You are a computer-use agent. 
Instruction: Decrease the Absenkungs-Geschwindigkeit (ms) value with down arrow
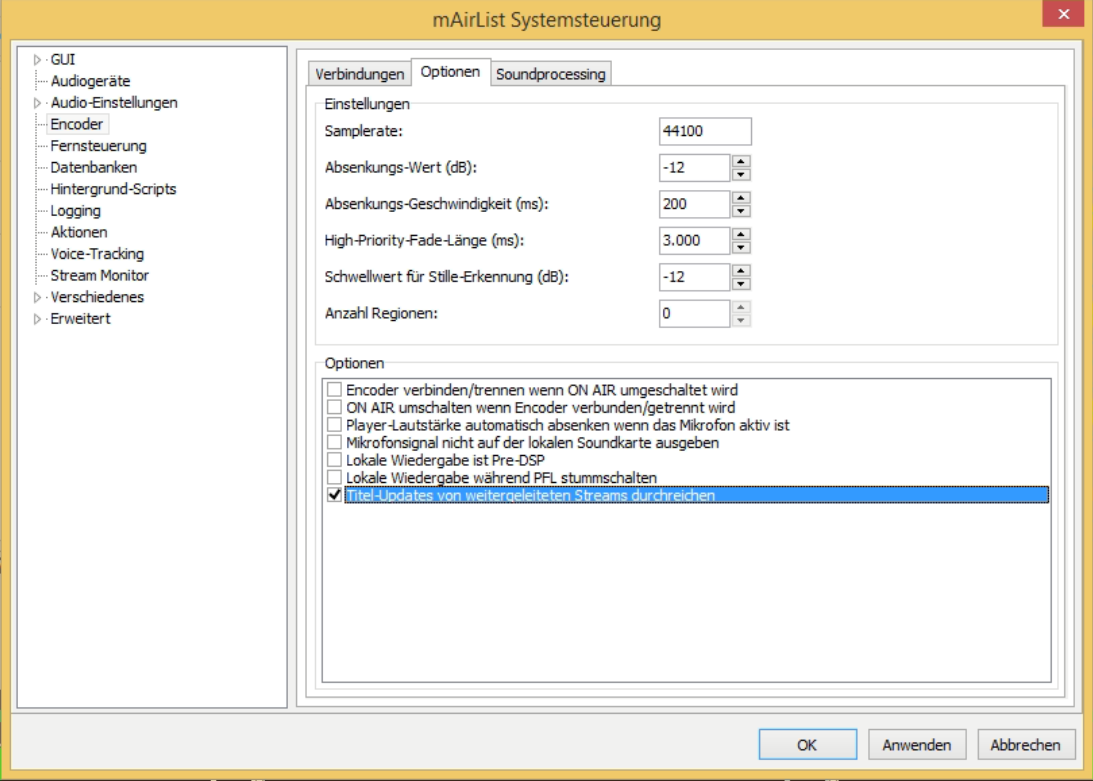click(740, 211)
